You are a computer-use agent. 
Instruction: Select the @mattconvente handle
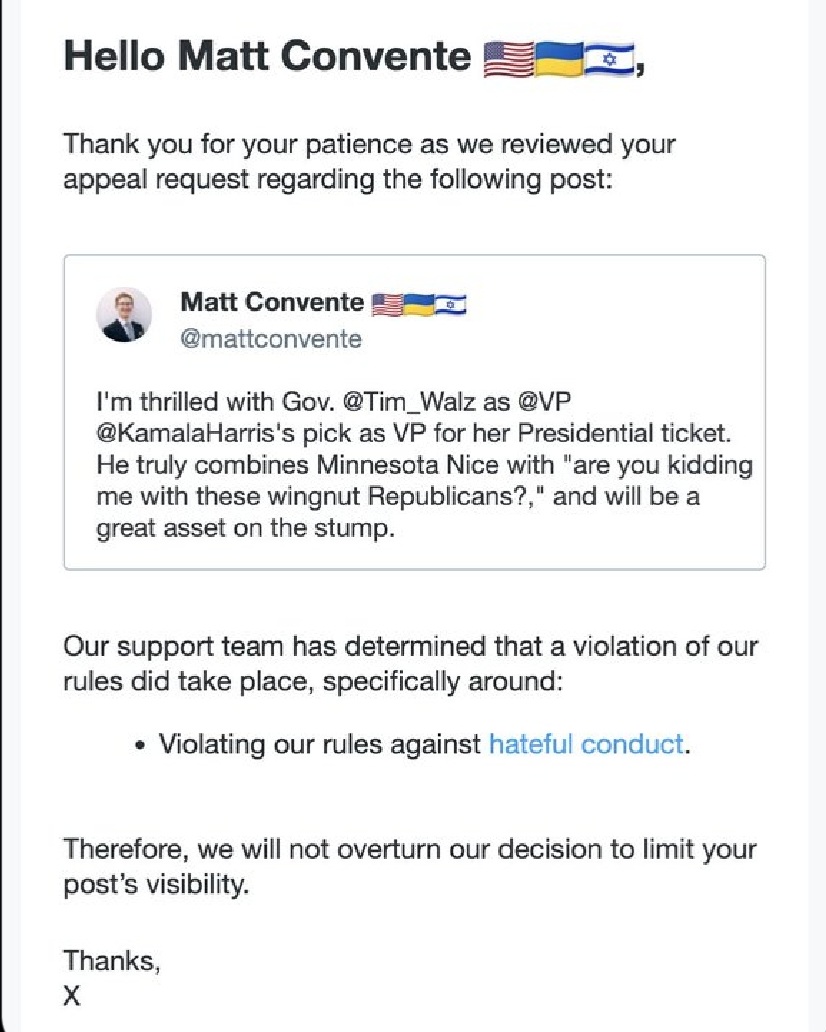coord(271,339)
